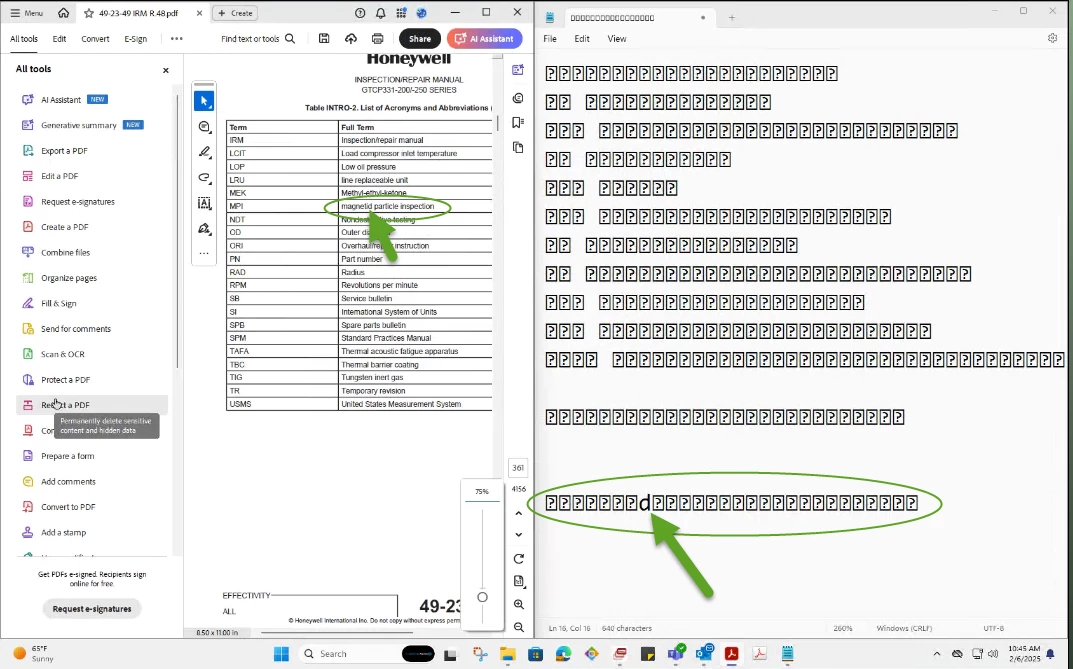Switch to the Edit tab in Acrobat
Image resolution: width=1073 pixels, height=669 pixels.
(60, 39)
